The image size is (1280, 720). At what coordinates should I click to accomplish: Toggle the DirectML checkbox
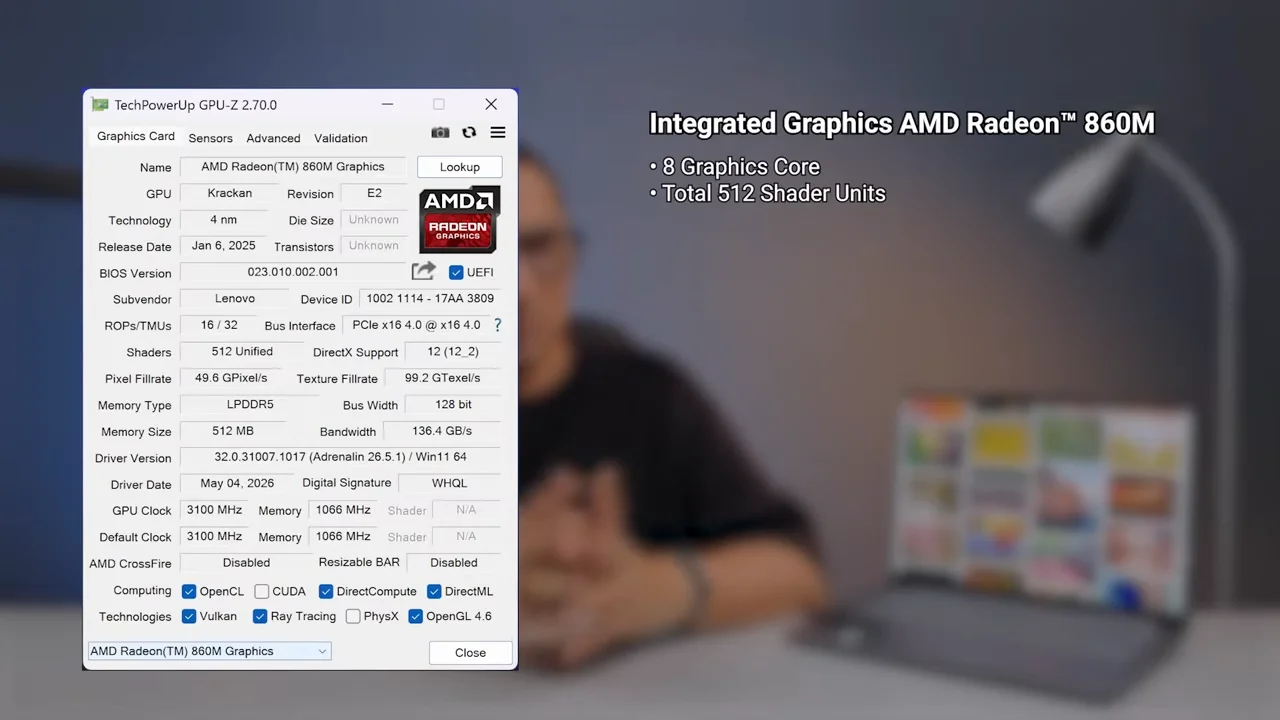point(434,591)
